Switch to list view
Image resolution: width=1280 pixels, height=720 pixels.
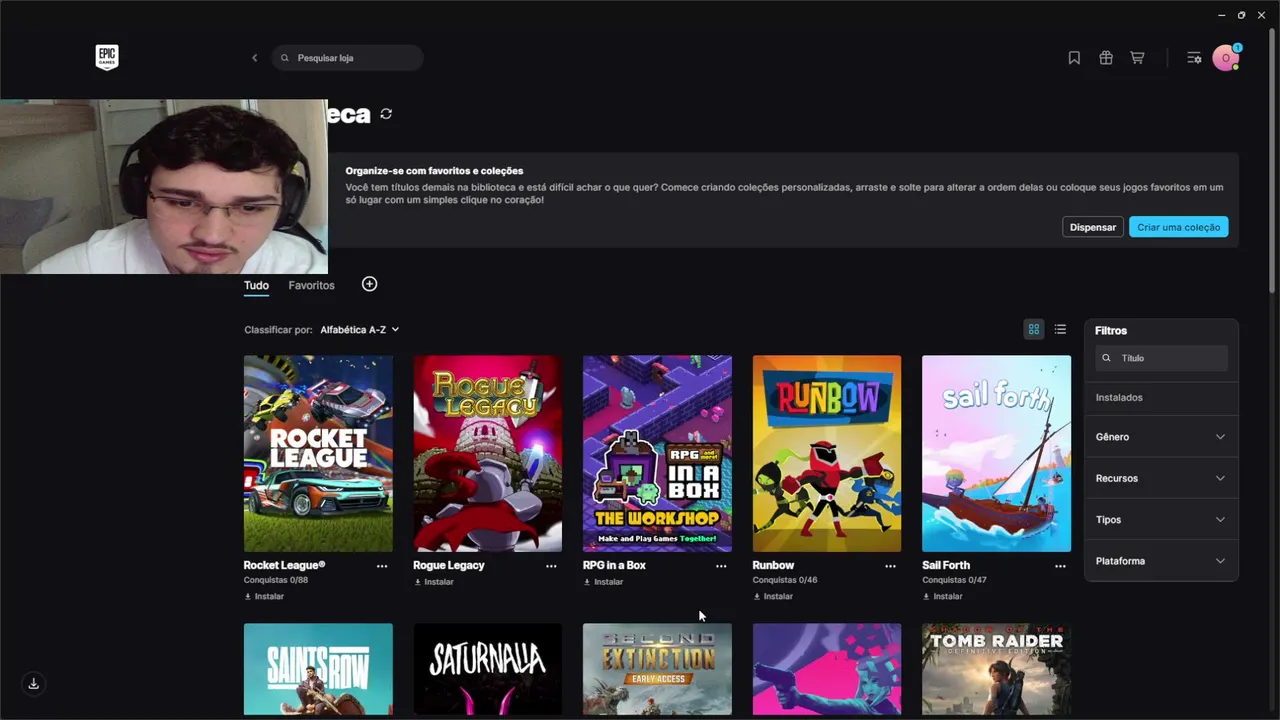(1060, 329)
